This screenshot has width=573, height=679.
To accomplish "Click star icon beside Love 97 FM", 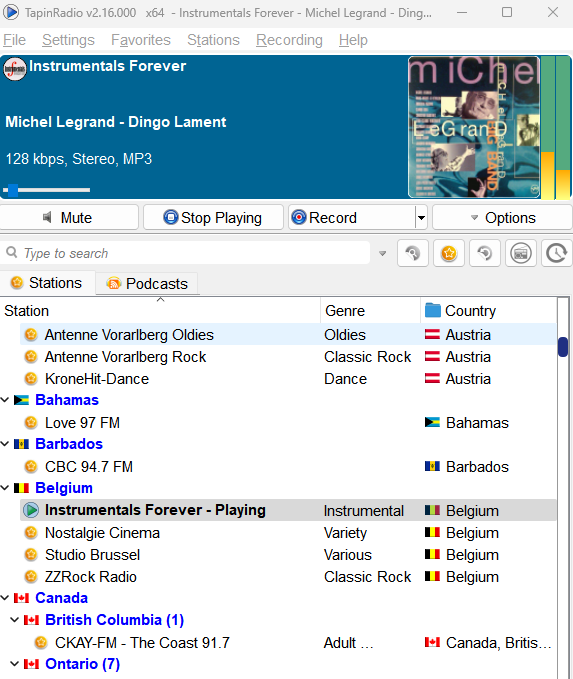I will click(x=31, y=423).
